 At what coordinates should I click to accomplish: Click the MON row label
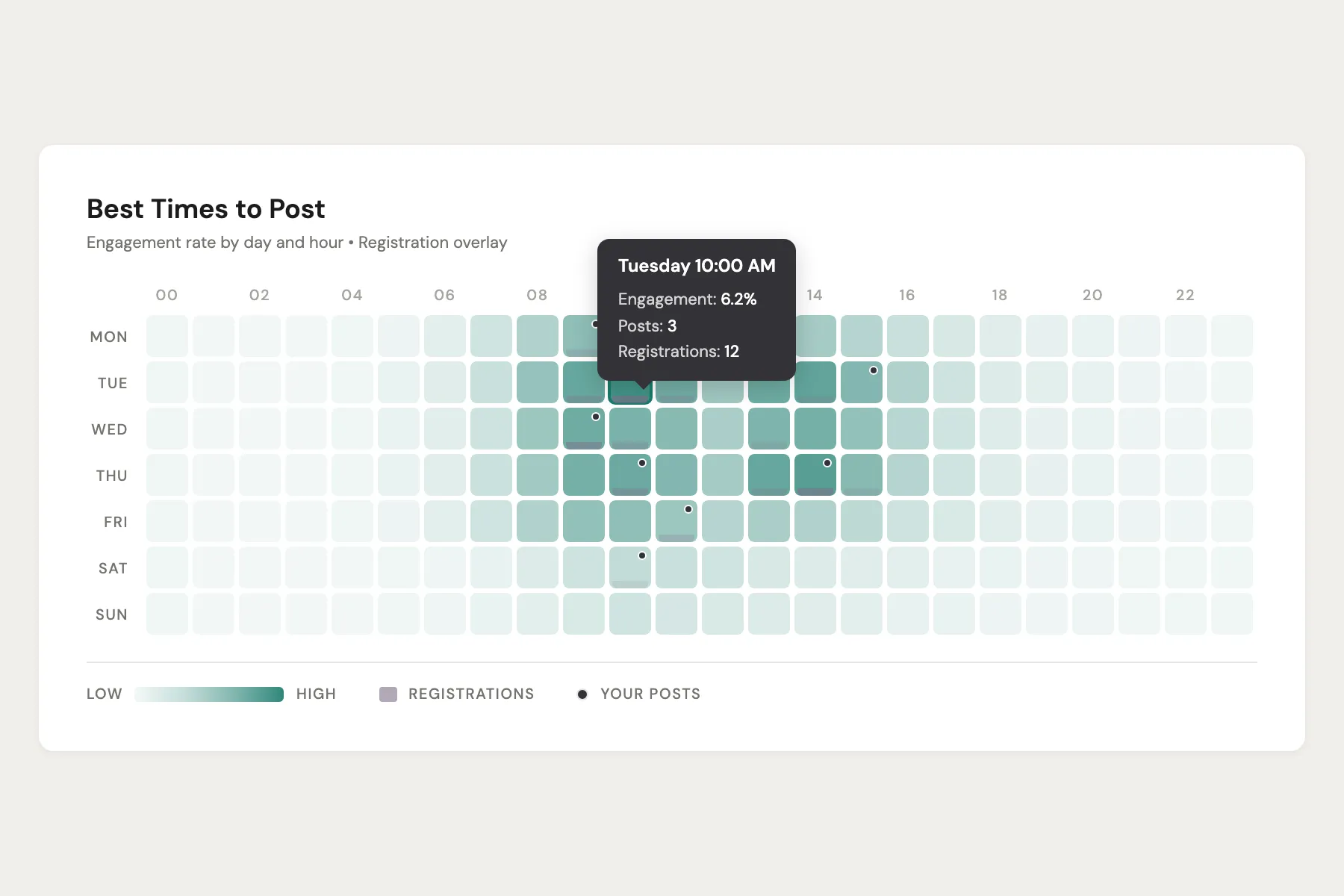point(109,337)
